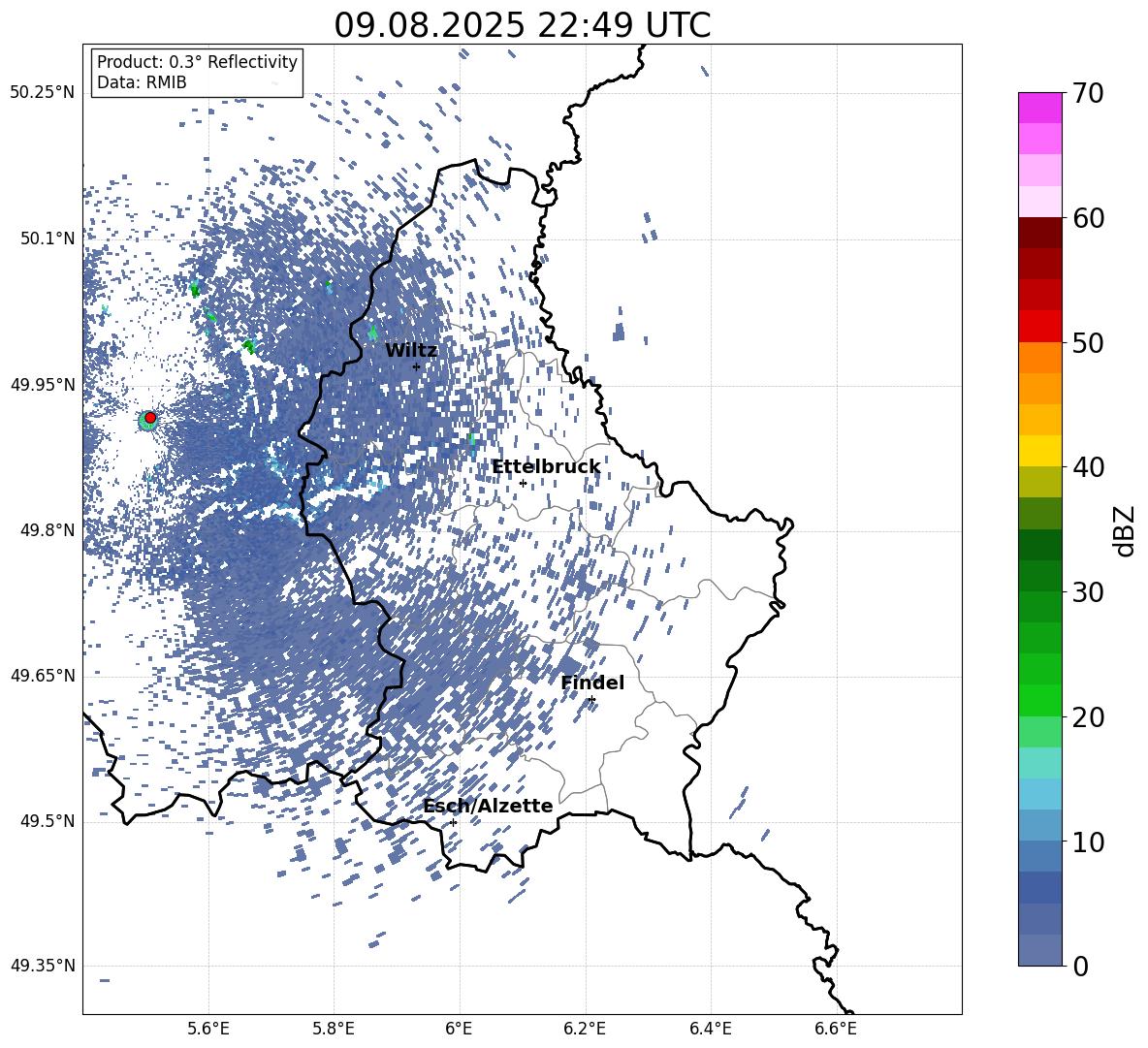Click the Esch/Alzette city label
Viewport: 1148px width, 1048px height.
(x=488, y=806)
